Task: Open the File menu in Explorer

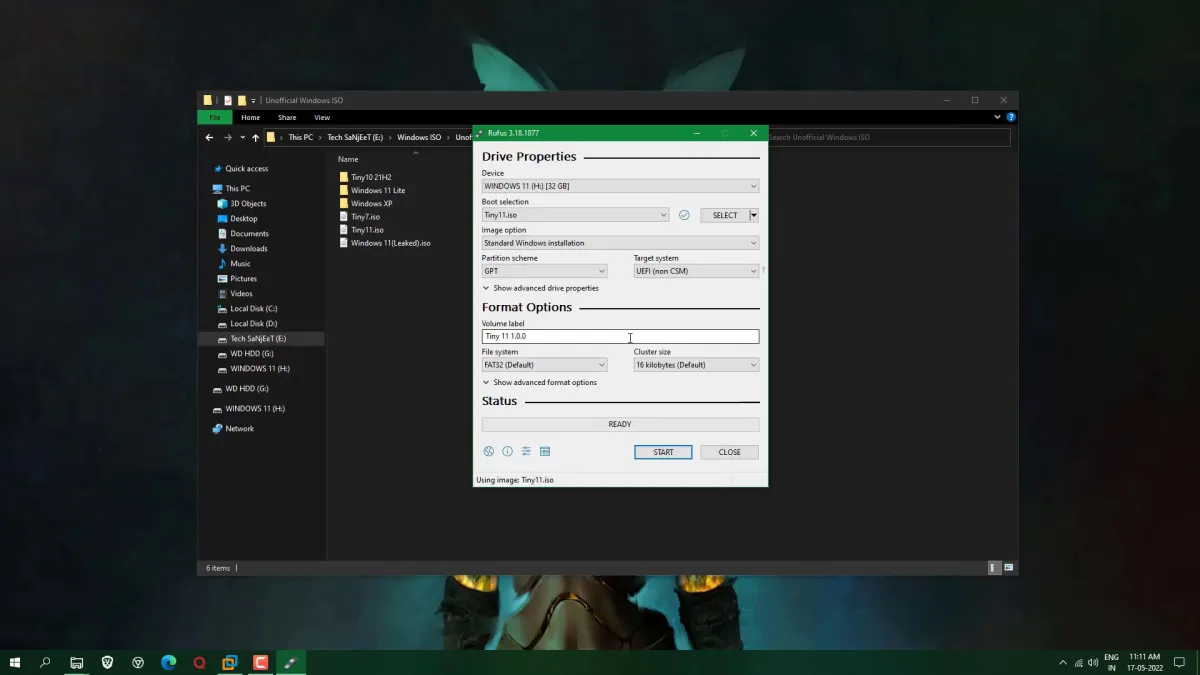Action: pos(215,117)
